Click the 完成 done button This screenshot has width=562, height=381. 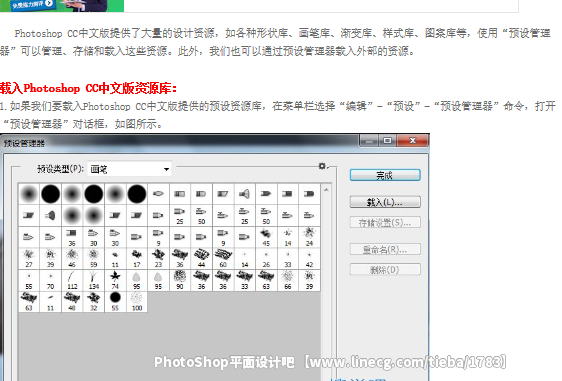(385, 175)
